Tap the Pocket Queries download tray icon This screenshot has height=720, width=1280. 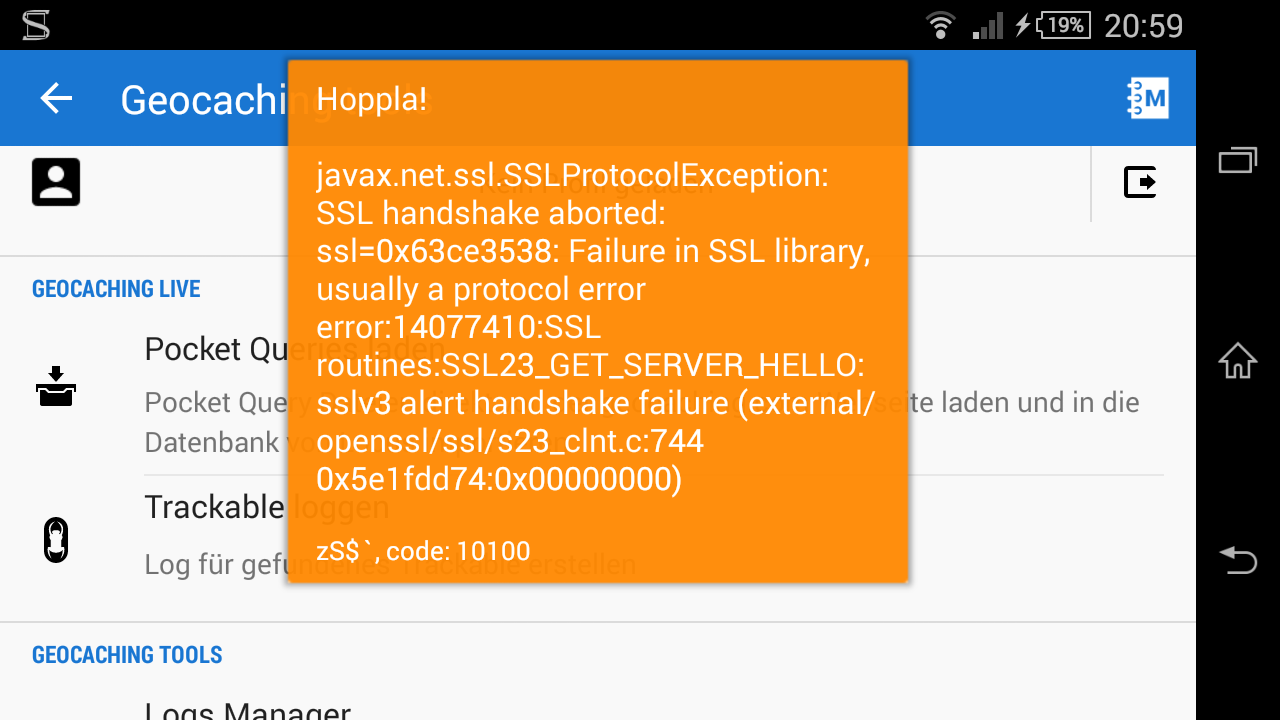click(x=56, y=386)
